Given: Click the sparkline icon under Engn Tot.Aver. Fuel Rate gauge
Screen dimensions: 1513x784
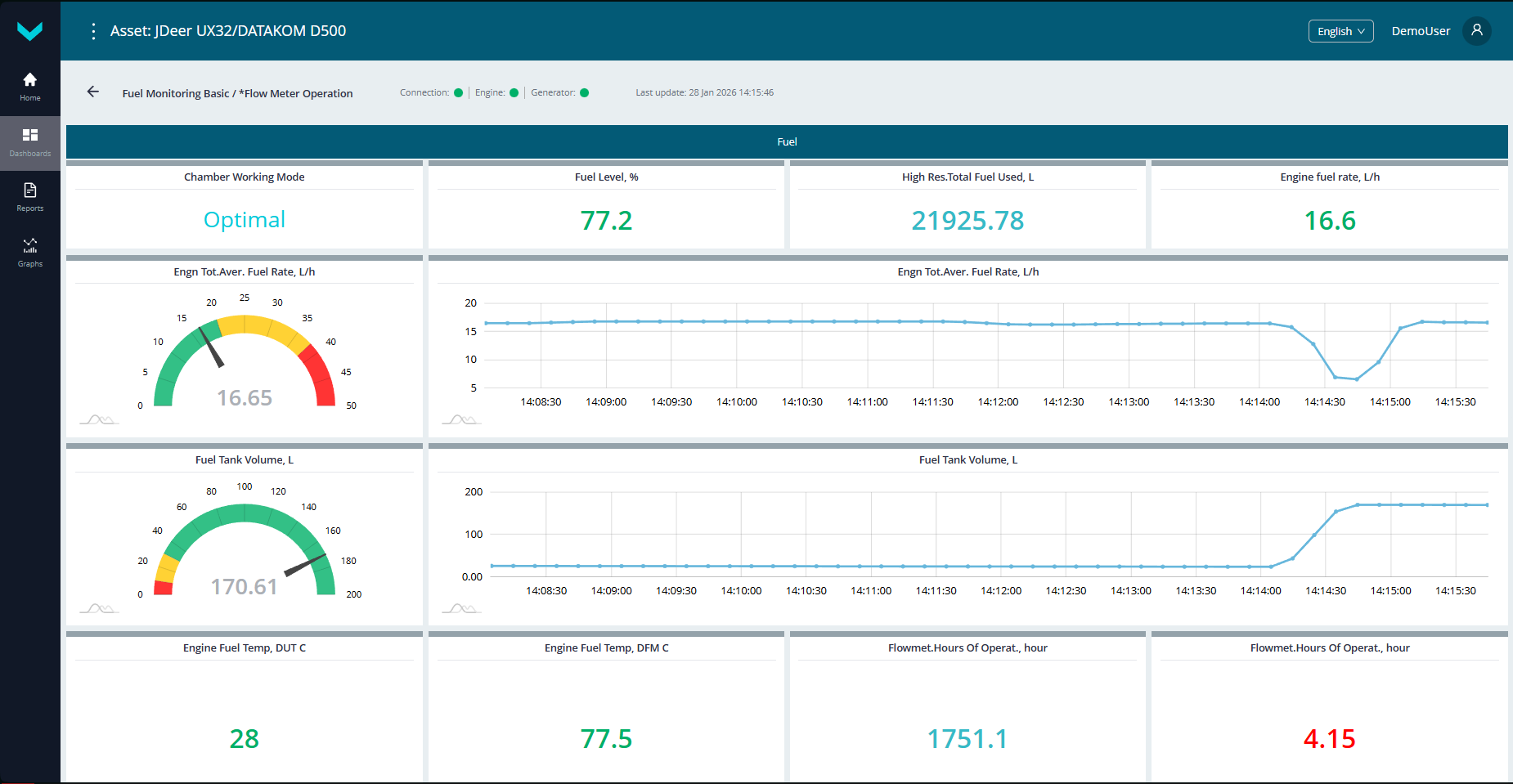Looking at the screenshot, I should (99, 419).
